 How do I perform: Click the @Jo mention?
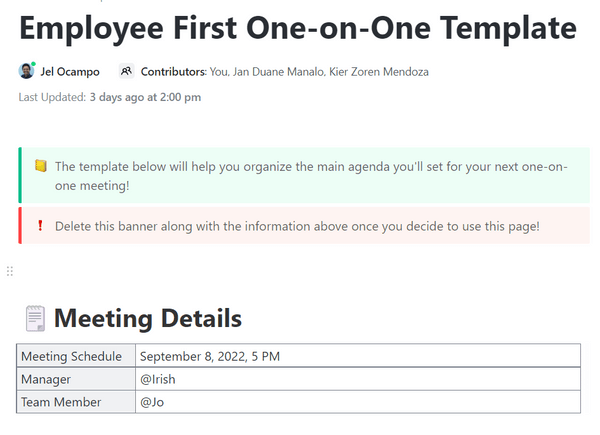coord(152,402)
